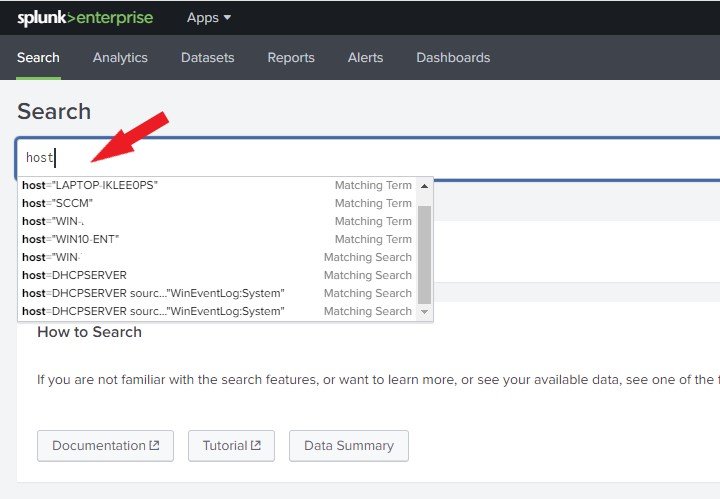Click the external-link icon on Documentation
The width and height of the screenshot is (720, 499).
154,445
